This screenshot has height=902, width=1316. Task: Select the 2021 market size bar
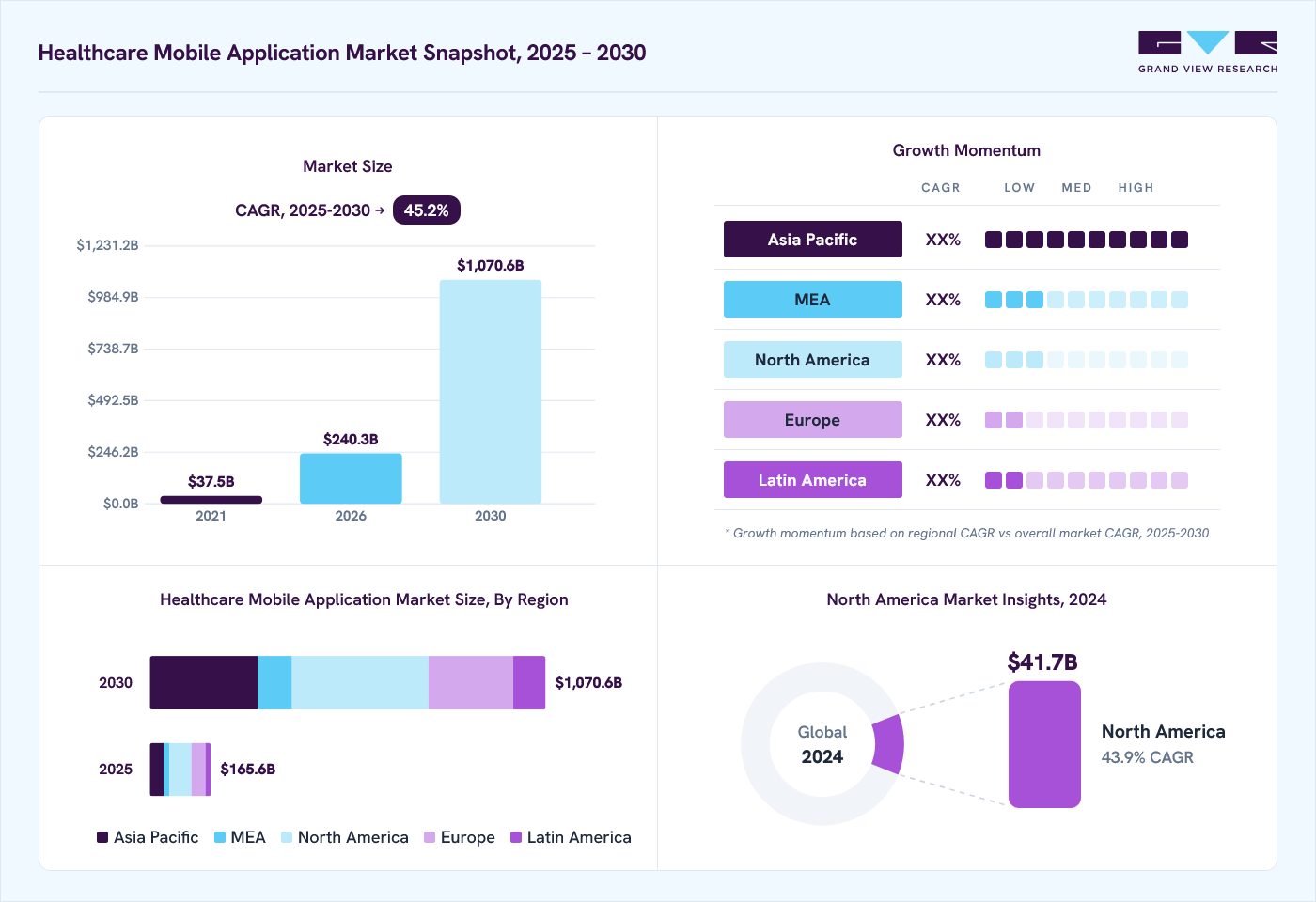coord(211,500)
